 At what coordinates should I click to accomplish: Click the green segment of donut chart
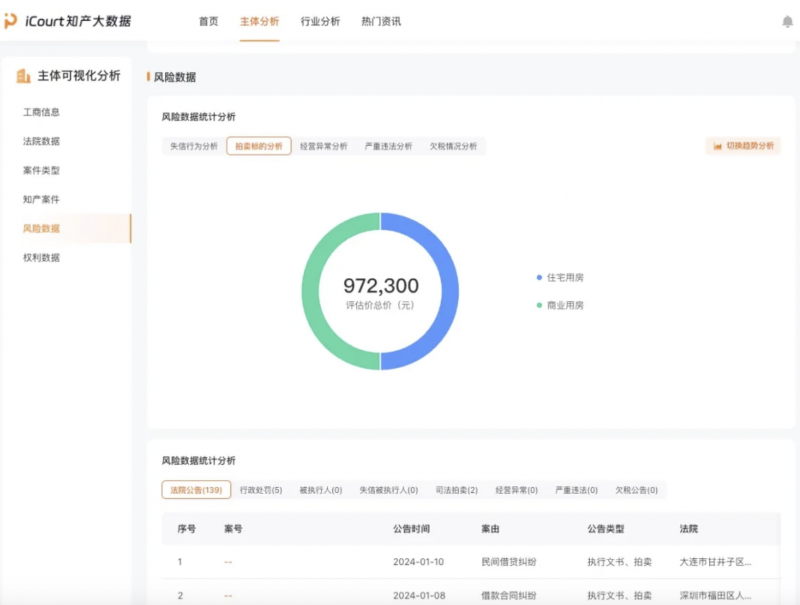311,291
